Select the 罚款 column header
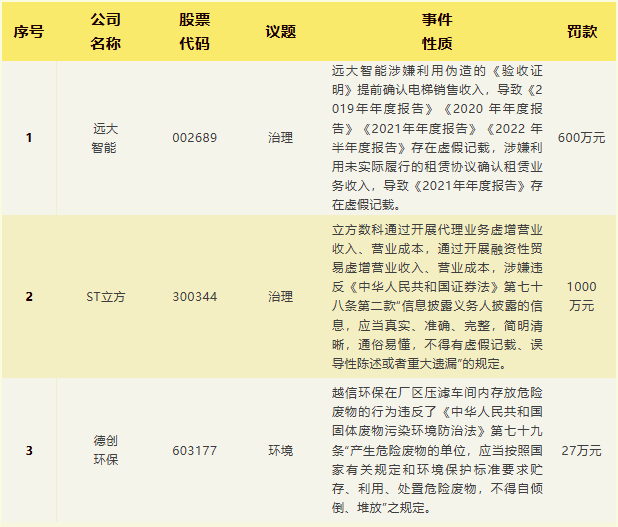The image size is (618, 527). (581, 31)
